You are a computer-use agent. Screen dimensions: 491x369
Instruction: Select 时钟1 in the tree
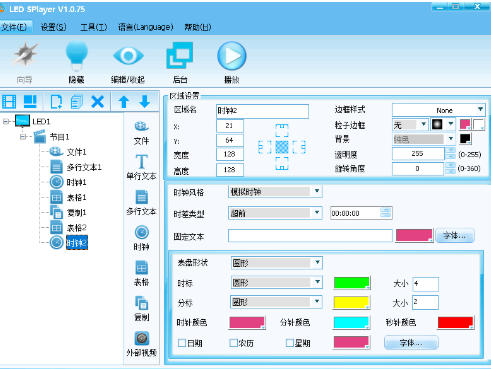(76, 182)
